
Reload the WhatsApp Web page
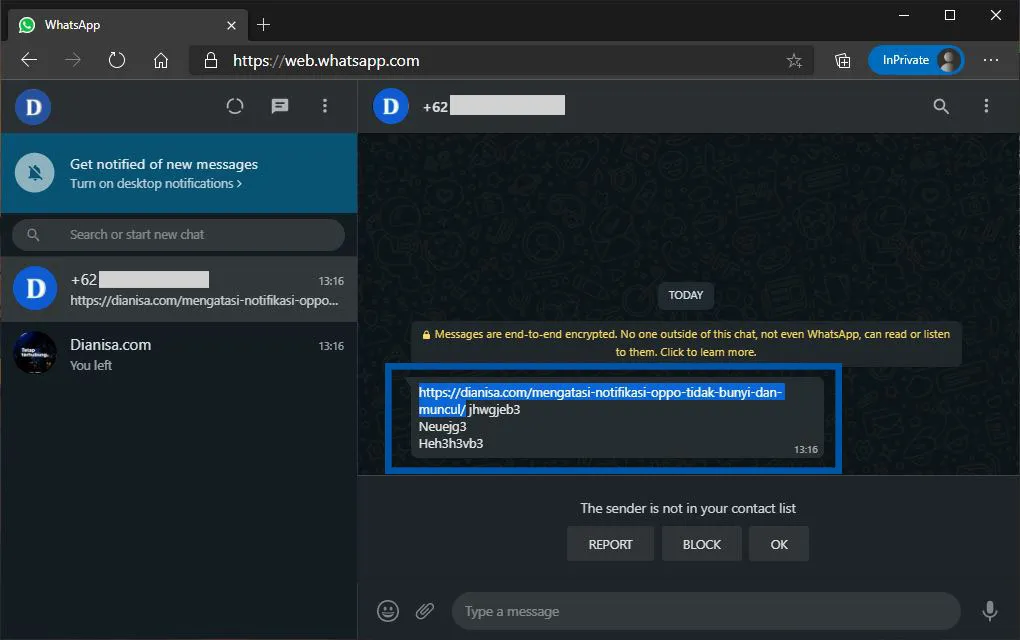[117, 60]
